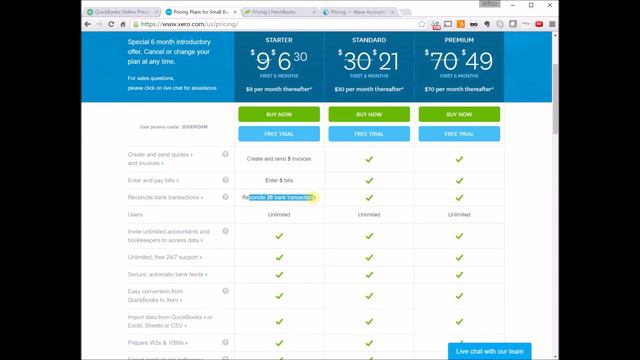Screen dimensions: 640x360
Task: Open the browser home page icon
Action: pyautogui.click(x=123, y=24)
